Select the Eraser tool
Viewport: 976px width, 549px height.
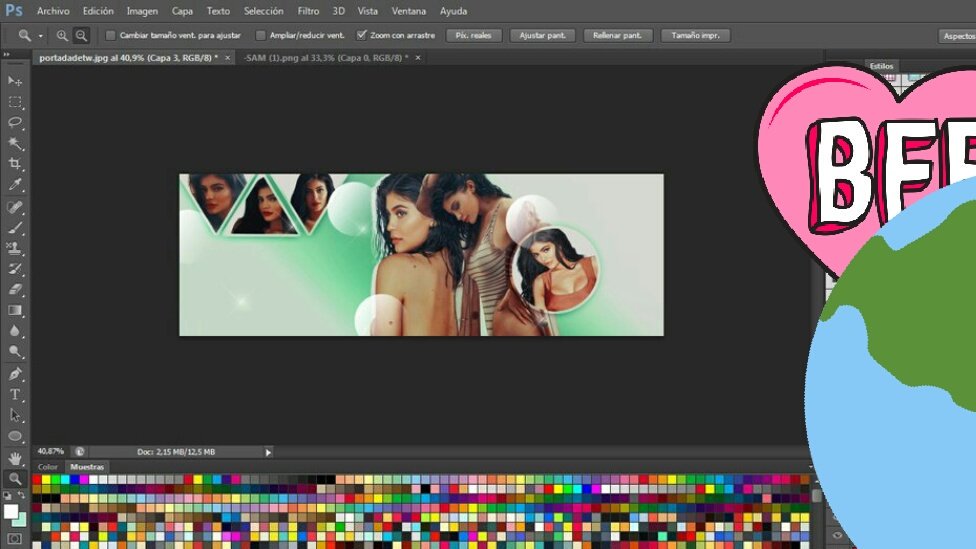(x=15, y=289)
